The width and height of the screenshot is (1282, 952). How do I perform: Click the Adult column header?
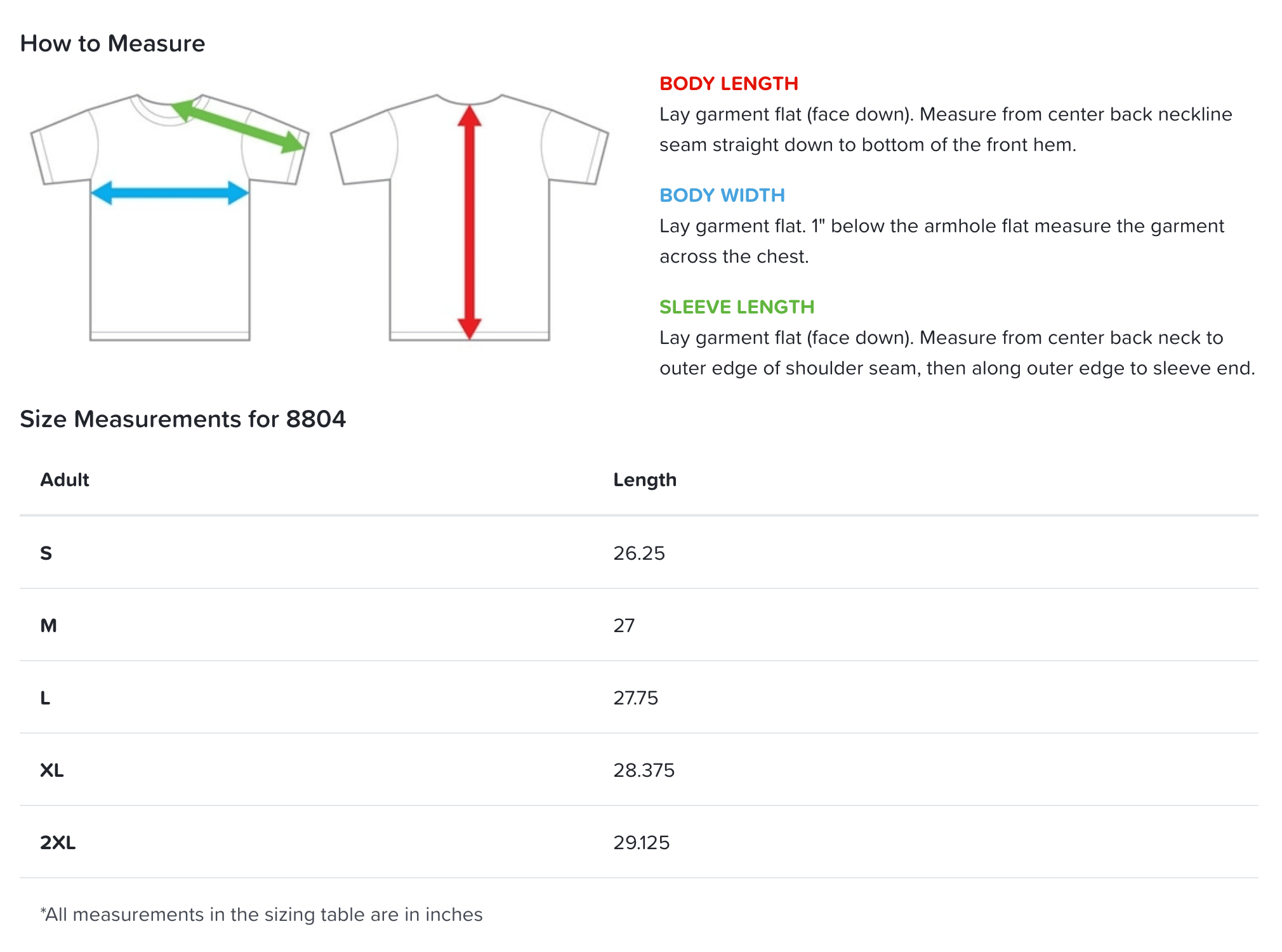(x=65, y=480)
